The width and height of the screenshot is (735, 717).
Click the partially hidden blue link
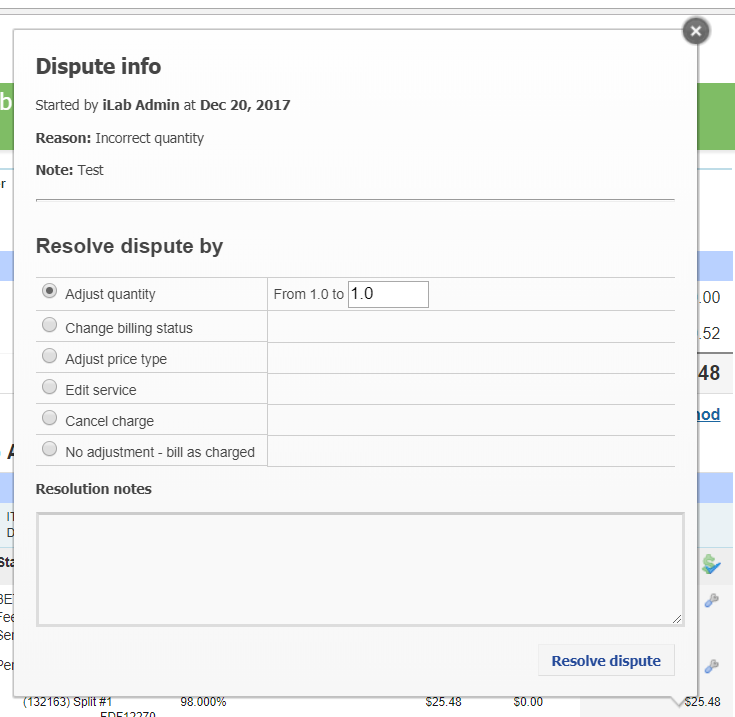(708, 414)
